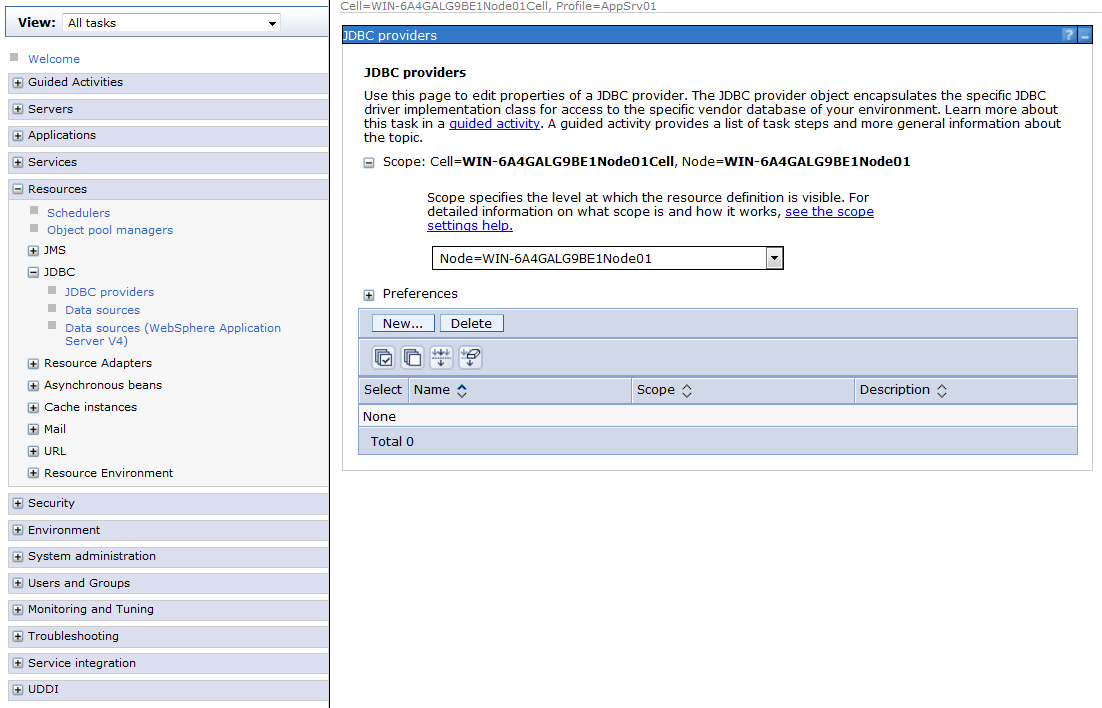Open the see the scope settings help link

pyautogui.click(x=650, y=219)
